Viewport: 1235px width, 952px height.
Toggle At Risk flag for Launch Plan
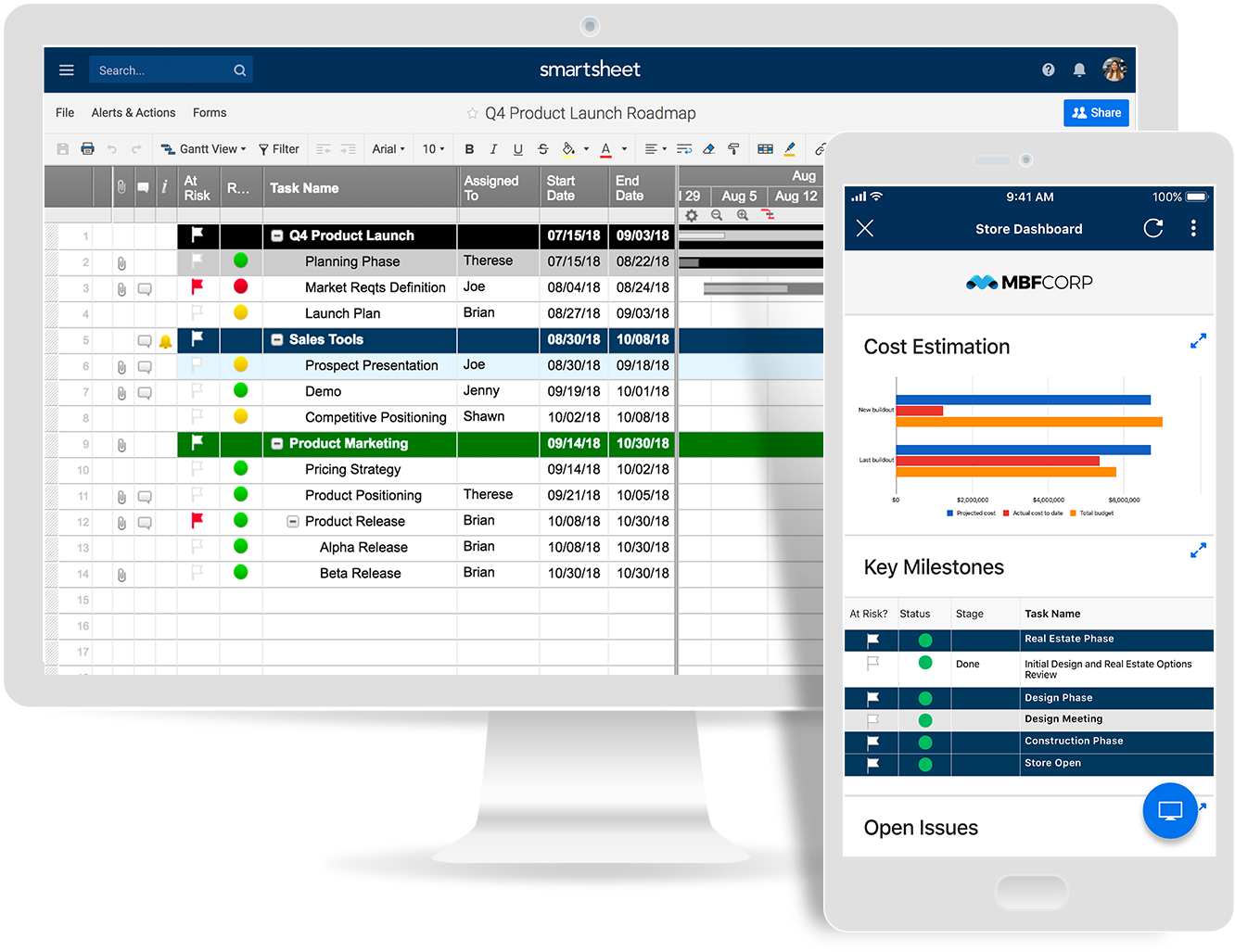point(197,313)
